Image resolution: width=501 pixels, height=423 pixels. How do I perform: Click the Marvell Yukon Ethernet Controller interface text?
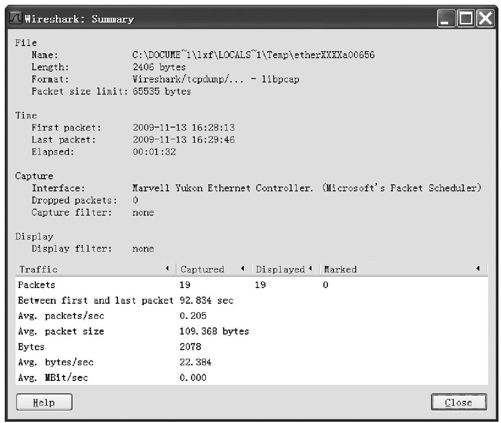[x=307, y=188]
